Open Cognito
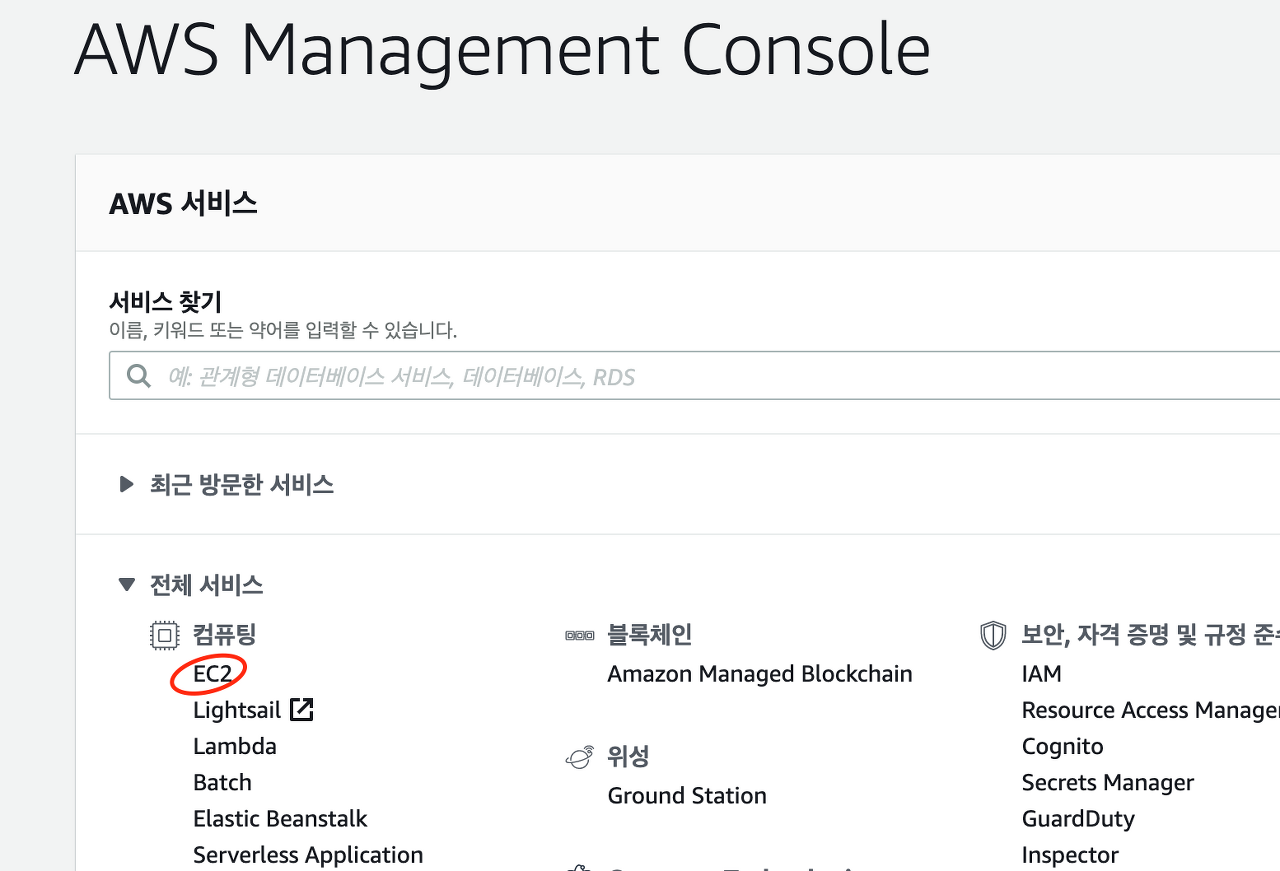The image size is (1280, 871). [x=1062, y=745]
